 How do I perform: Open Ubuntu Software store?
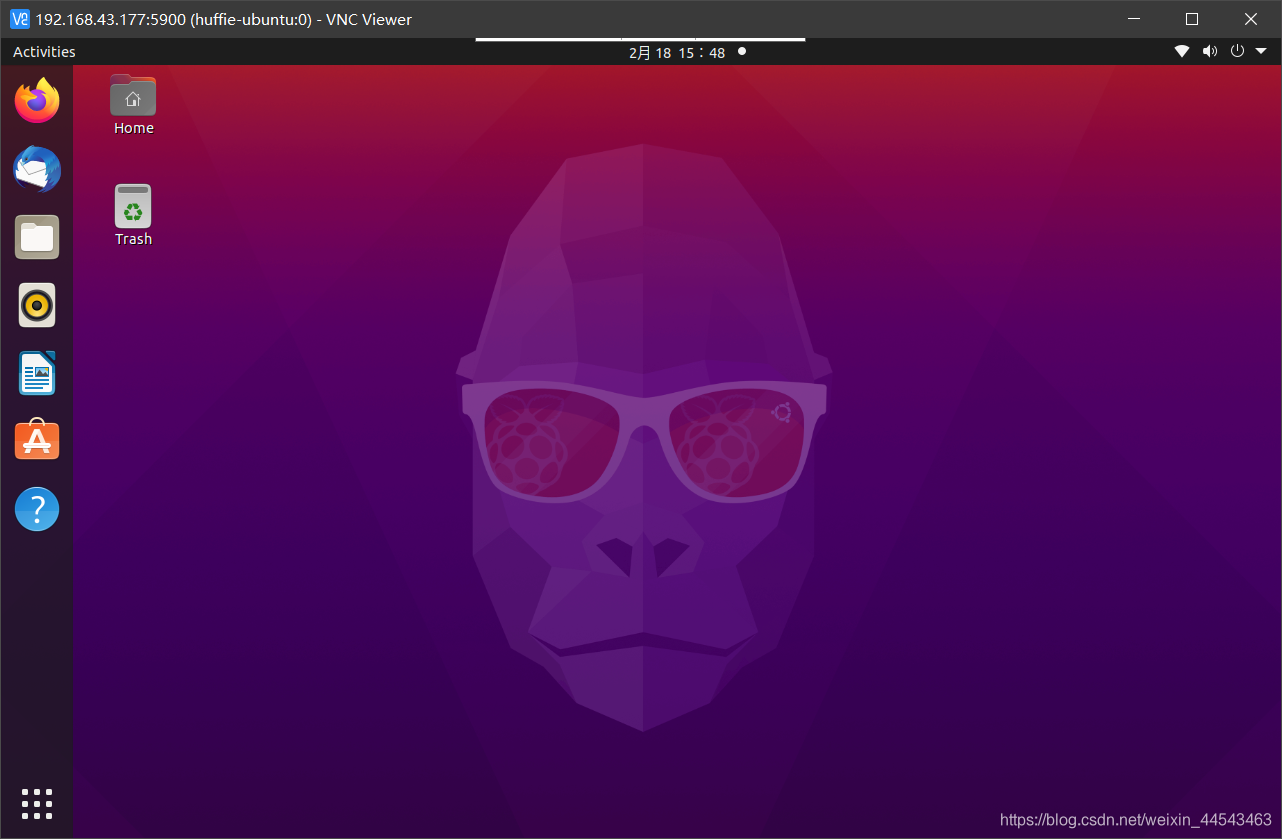37,441
